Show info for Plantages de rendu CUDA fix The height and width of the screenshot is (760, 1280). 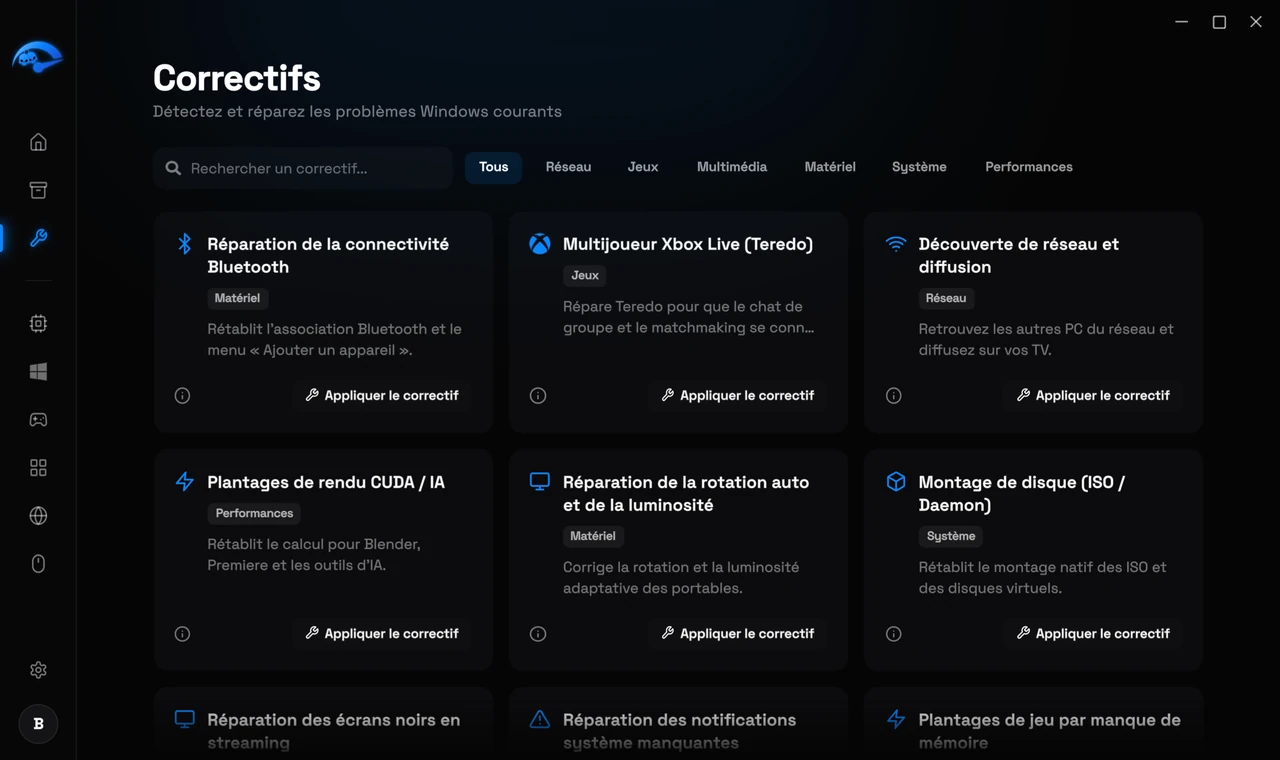[182, 634]
